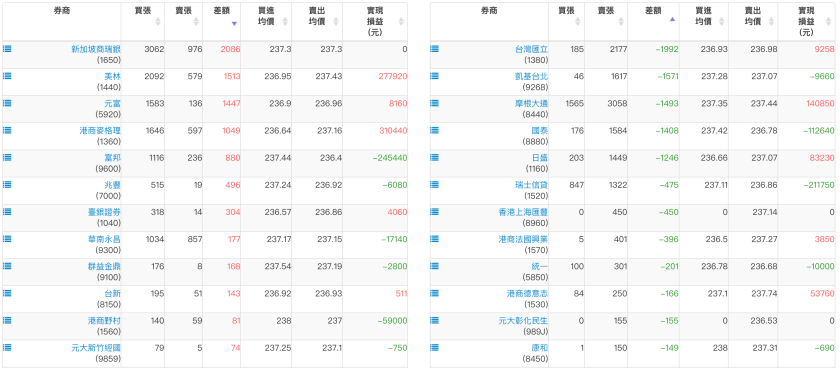Open the list icon beside 港商德意志
The width and height of the screenshot is (840, 368).
[x=434, y=293]
